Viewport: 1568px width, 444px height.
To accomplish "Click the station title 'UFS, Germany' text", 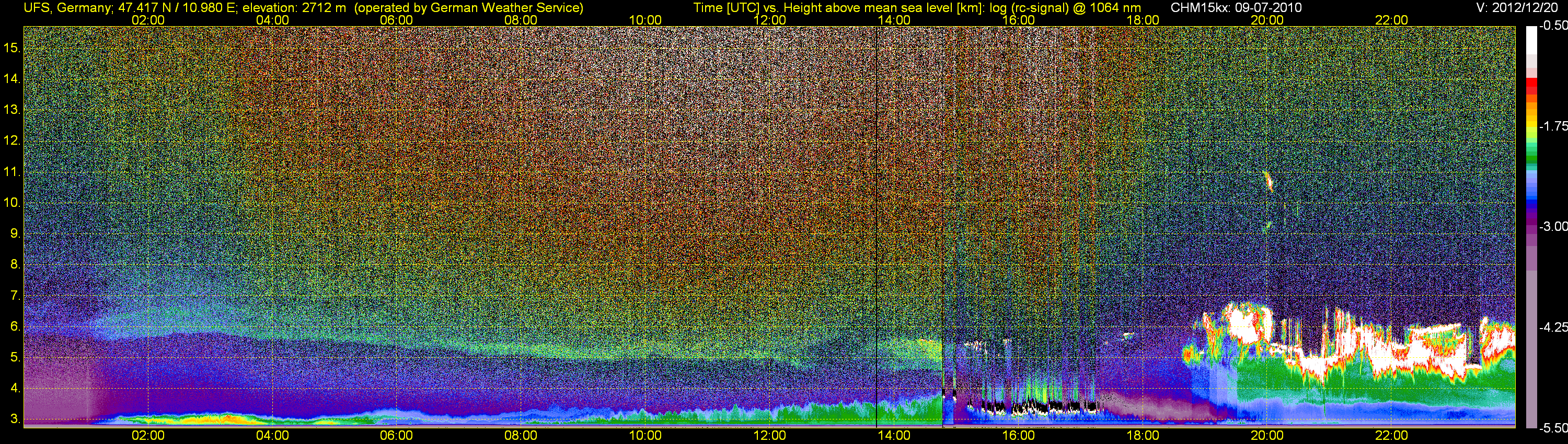I will pos(66,8).
